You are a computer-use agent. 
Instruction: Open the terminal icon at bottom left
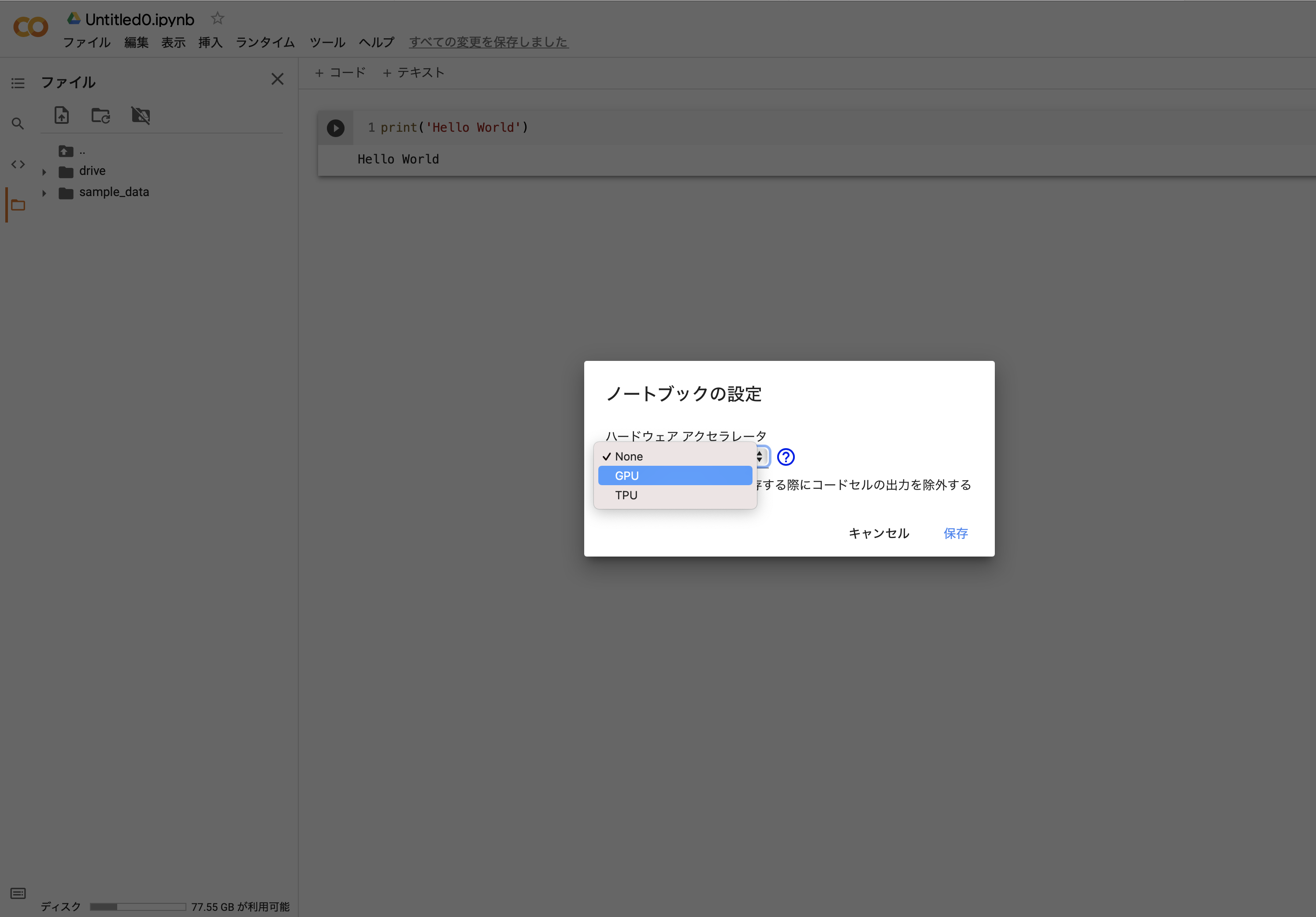(17, 893)
